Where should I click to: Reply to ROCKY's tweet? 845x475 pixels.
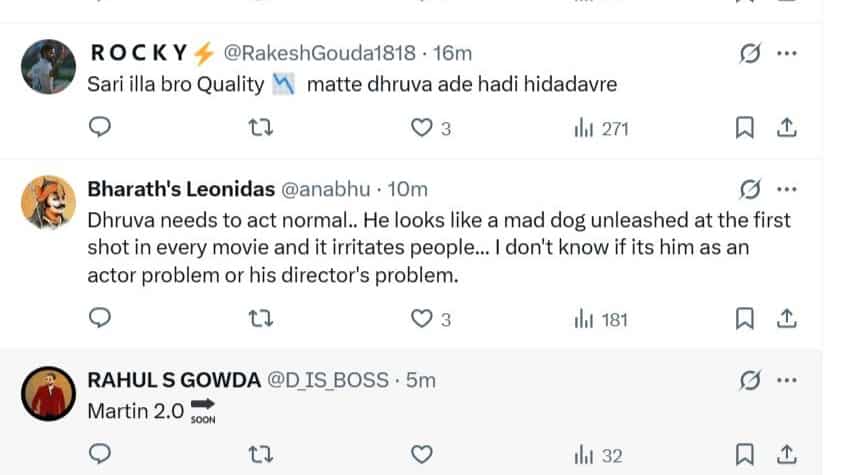(x=99, y=128)
